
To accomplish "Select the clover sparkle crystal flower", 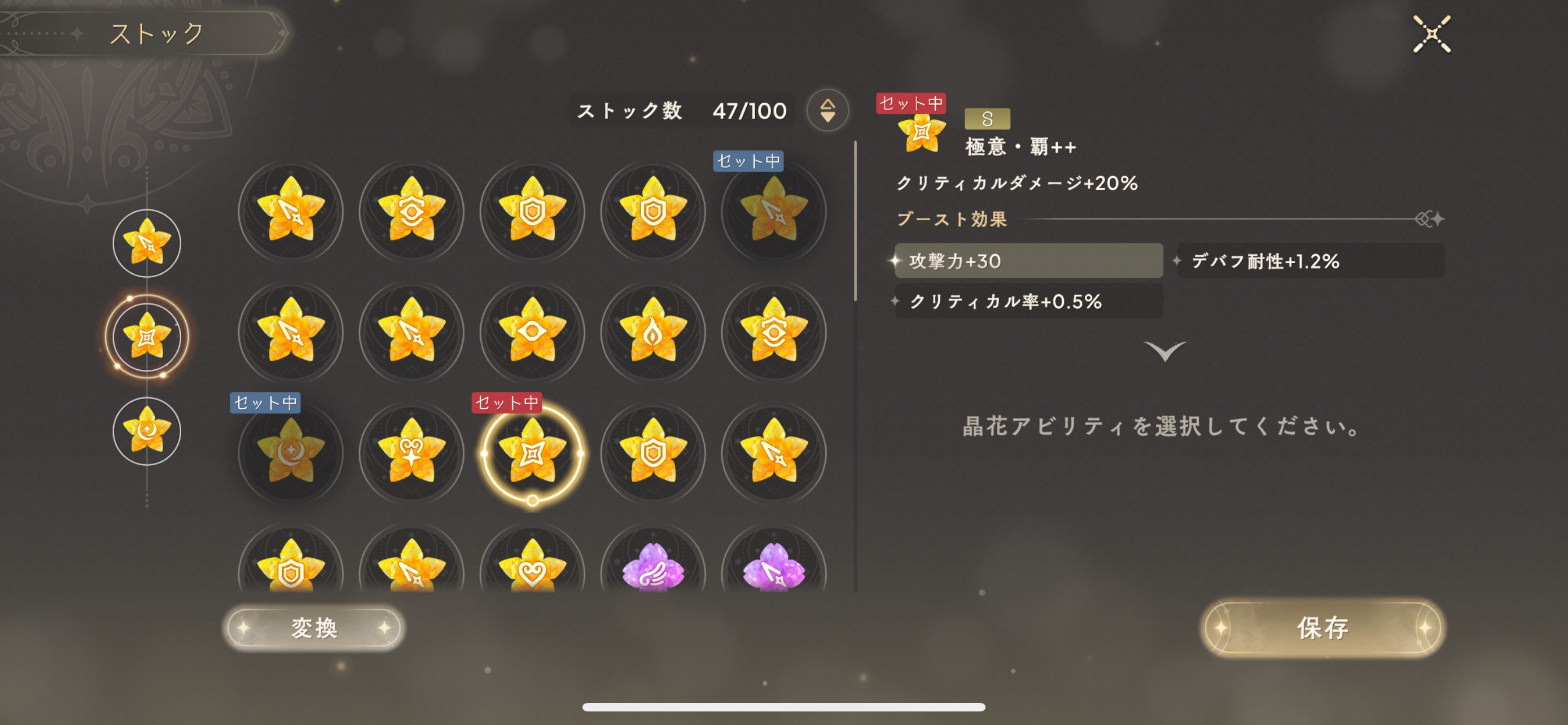I will pyautogui.click(x=411, y=453).
